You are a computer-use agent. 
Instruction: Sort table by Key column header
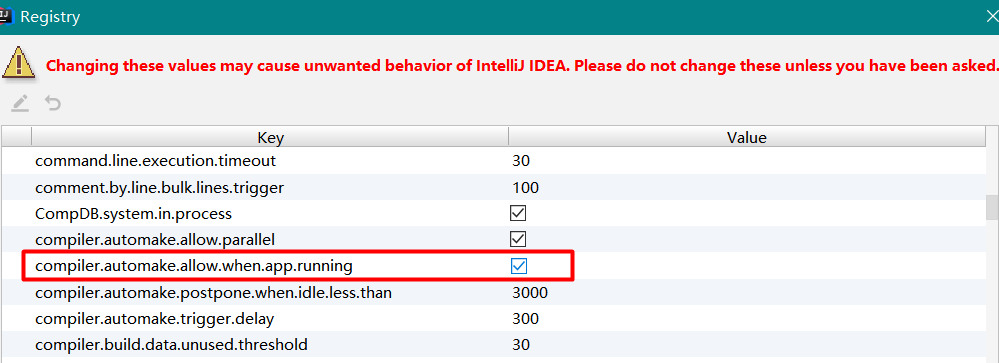point(270,138)
